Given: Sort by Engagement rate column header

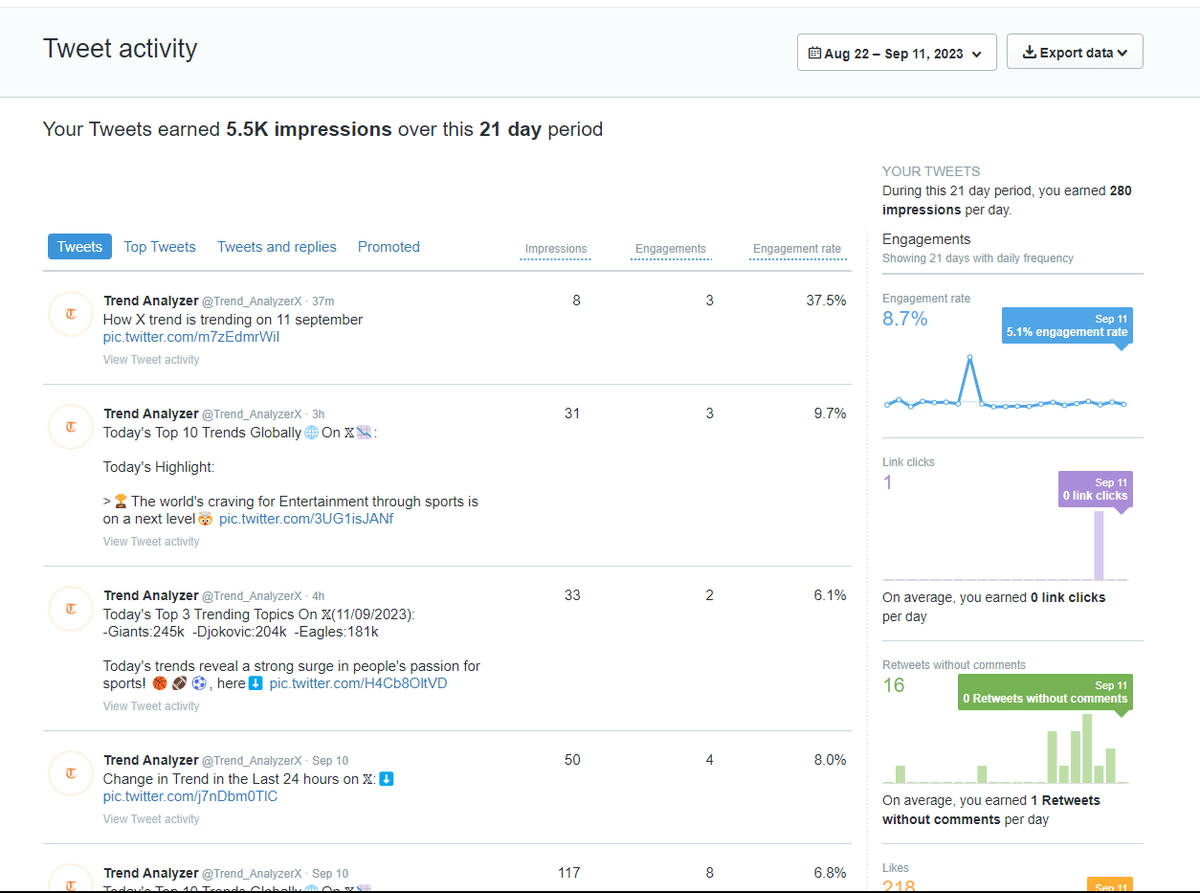Looking at the screenshot, I should pos(797,249).
